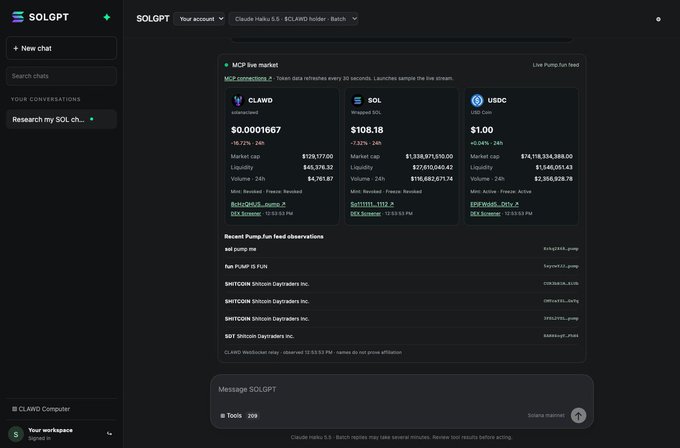Click CLAWD 24h volume value $4,761.87
This screenshot has width=680, height=448.
click(320, 179)
